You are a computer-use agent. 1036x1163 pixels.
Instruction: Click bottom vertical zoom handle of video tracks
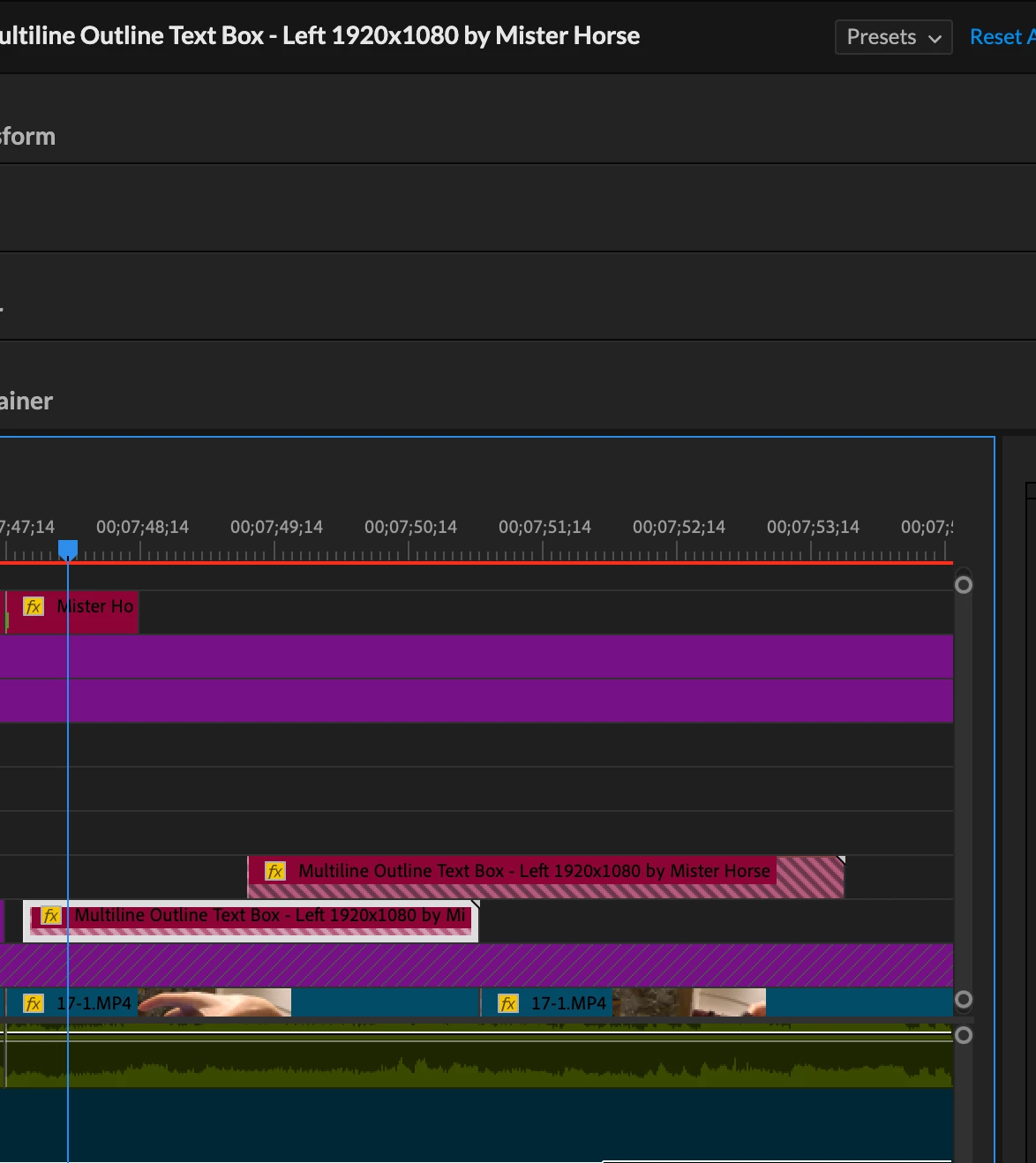[964, 999]
